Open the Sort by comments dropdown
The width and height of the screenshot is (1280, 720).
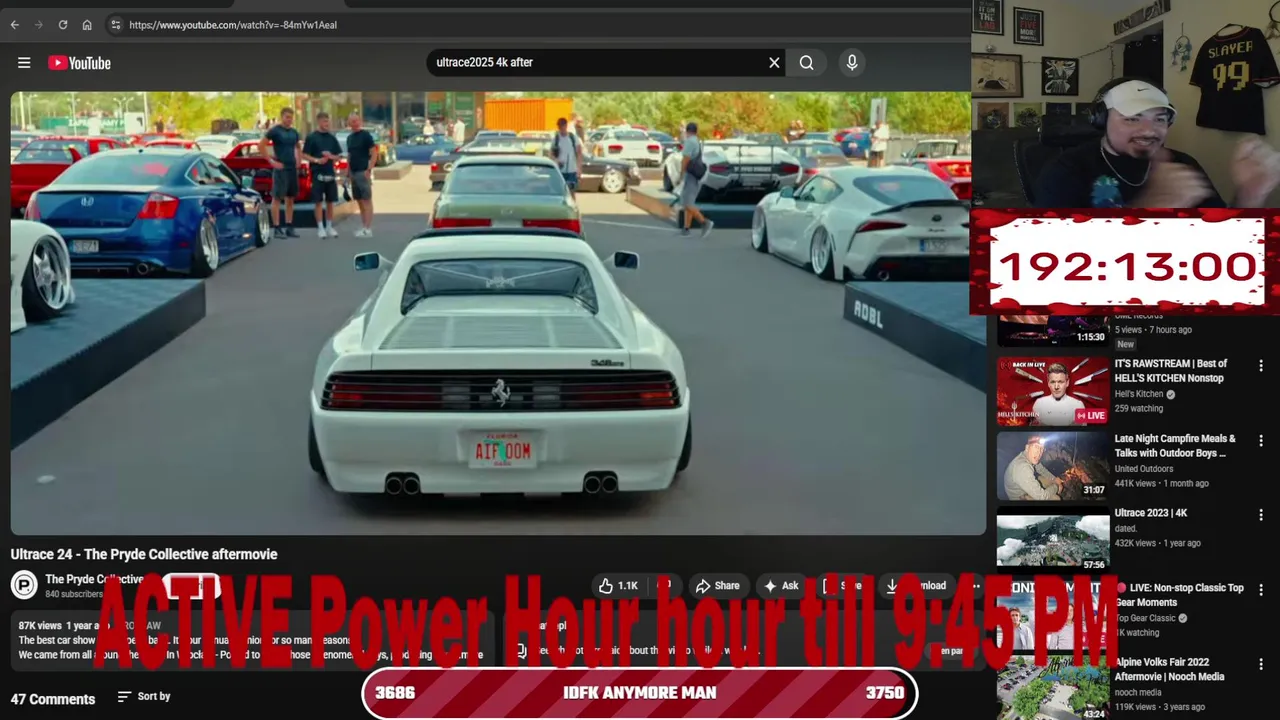[144, 696]
